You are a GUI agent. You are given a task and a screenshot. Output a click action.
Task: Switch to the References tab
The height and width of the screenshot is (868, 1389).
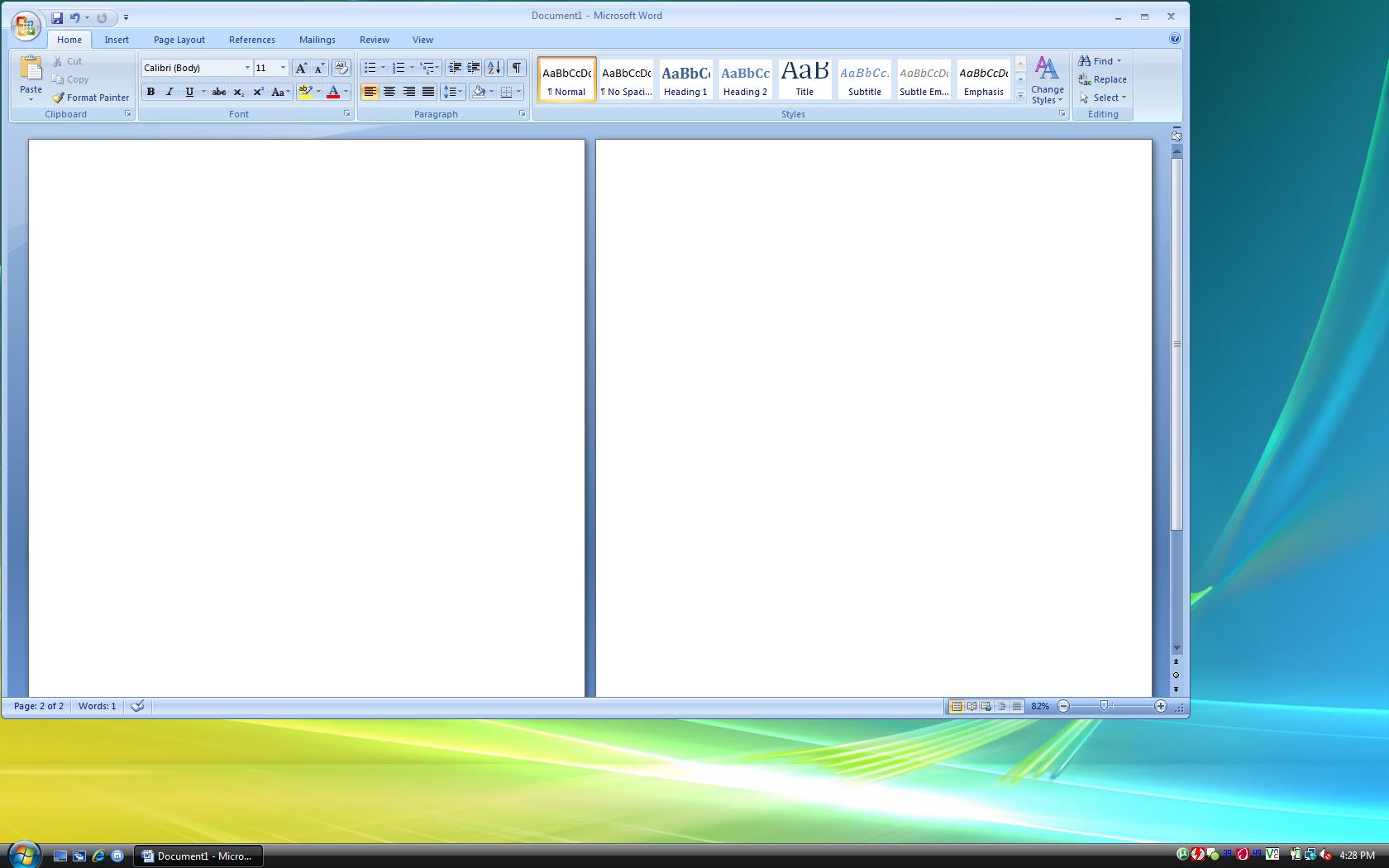click(252, 40)
